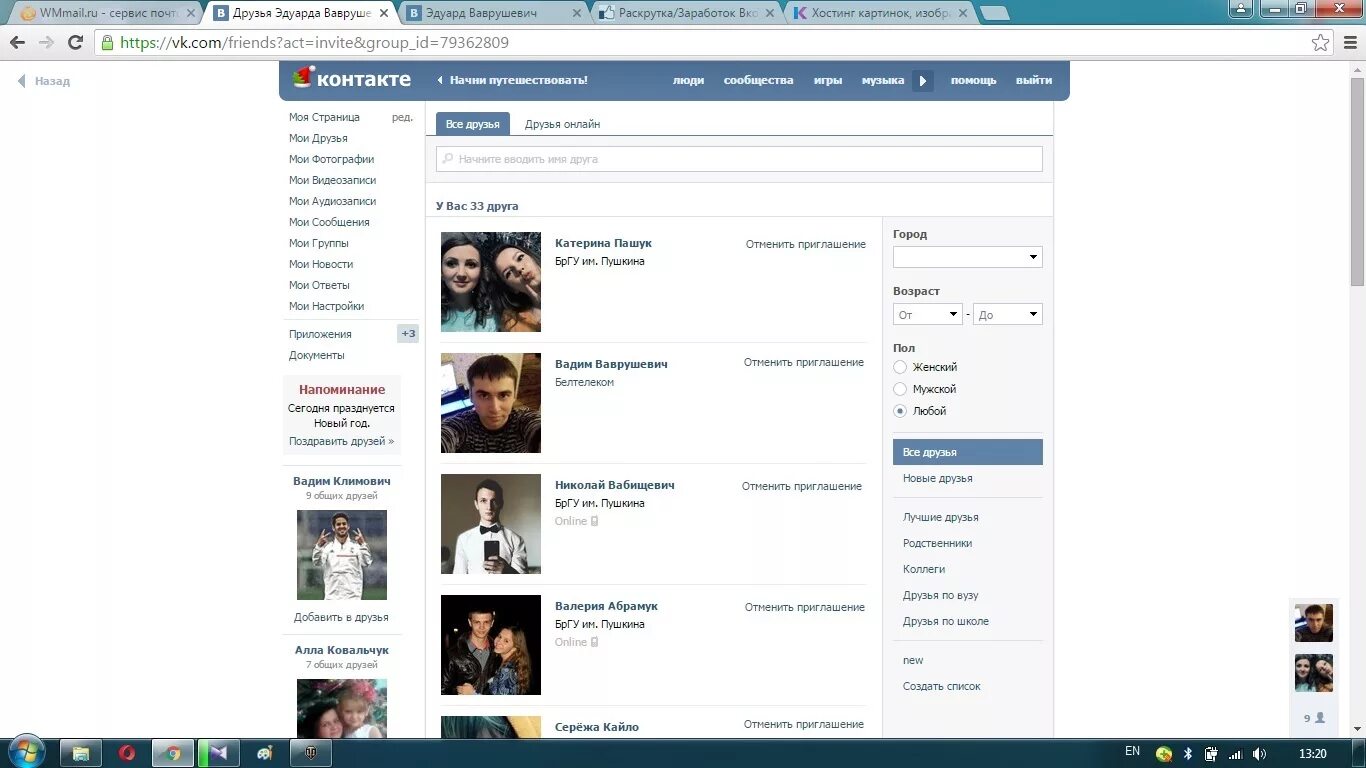This screenshot has width=1366, height=768.
Task: Select Любой gender radio button
Action: [x=900, y=411]
